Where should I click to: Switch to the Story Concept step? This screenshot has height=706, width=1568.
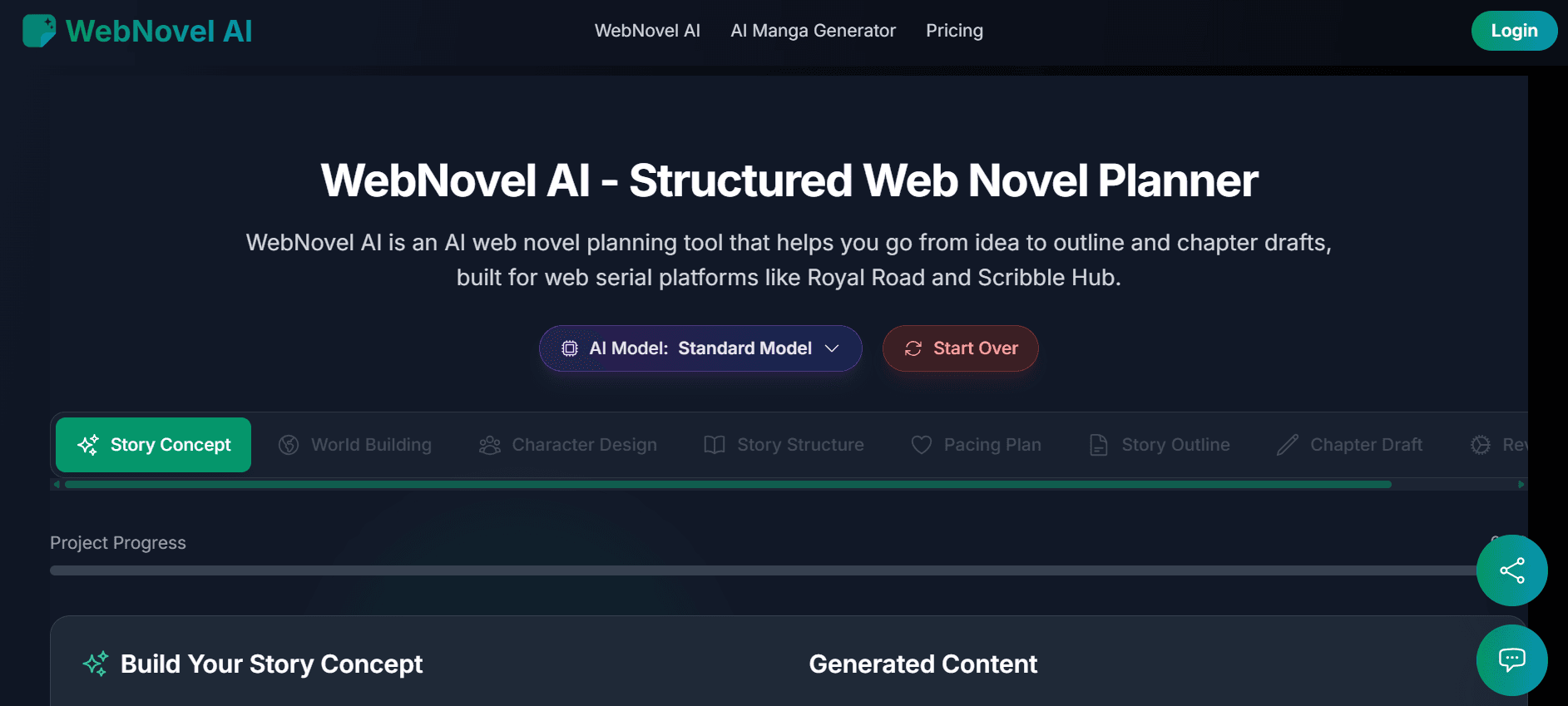coord(152,445)
